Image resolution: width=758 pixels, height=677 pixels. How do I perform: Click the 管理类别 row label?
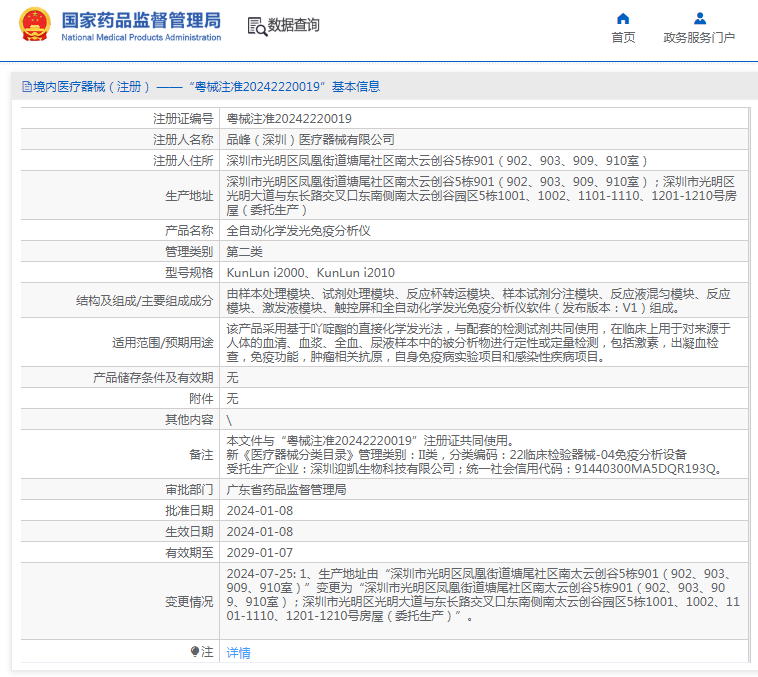coord(189,251)
